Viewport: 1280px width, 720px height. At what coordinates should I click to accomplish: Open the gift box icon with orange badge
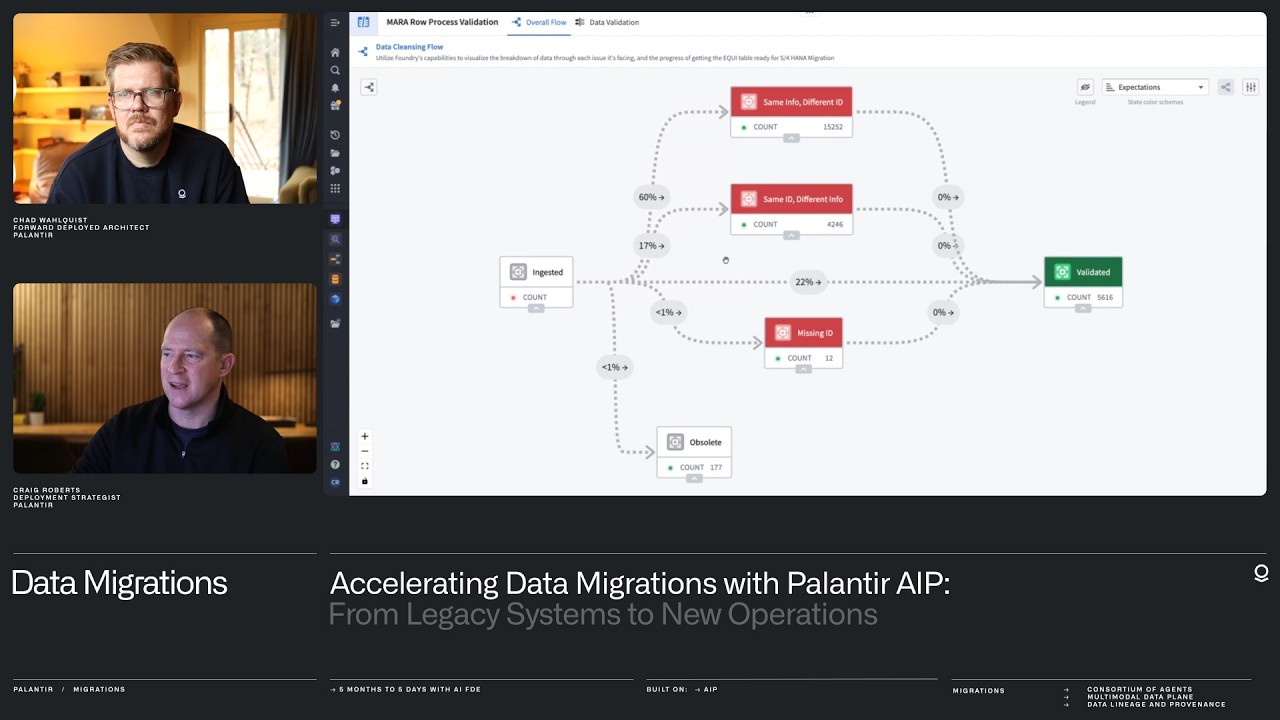point(335,105)
